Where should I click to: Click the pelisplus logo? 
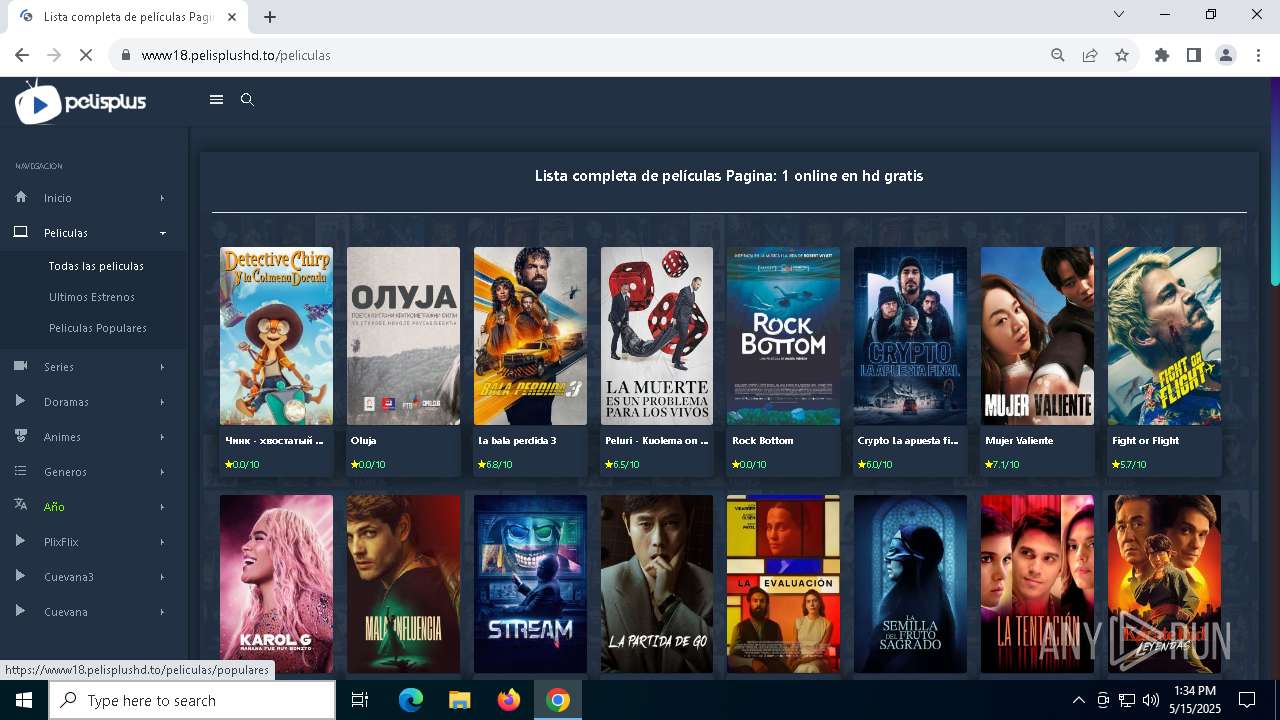[81, 102]
